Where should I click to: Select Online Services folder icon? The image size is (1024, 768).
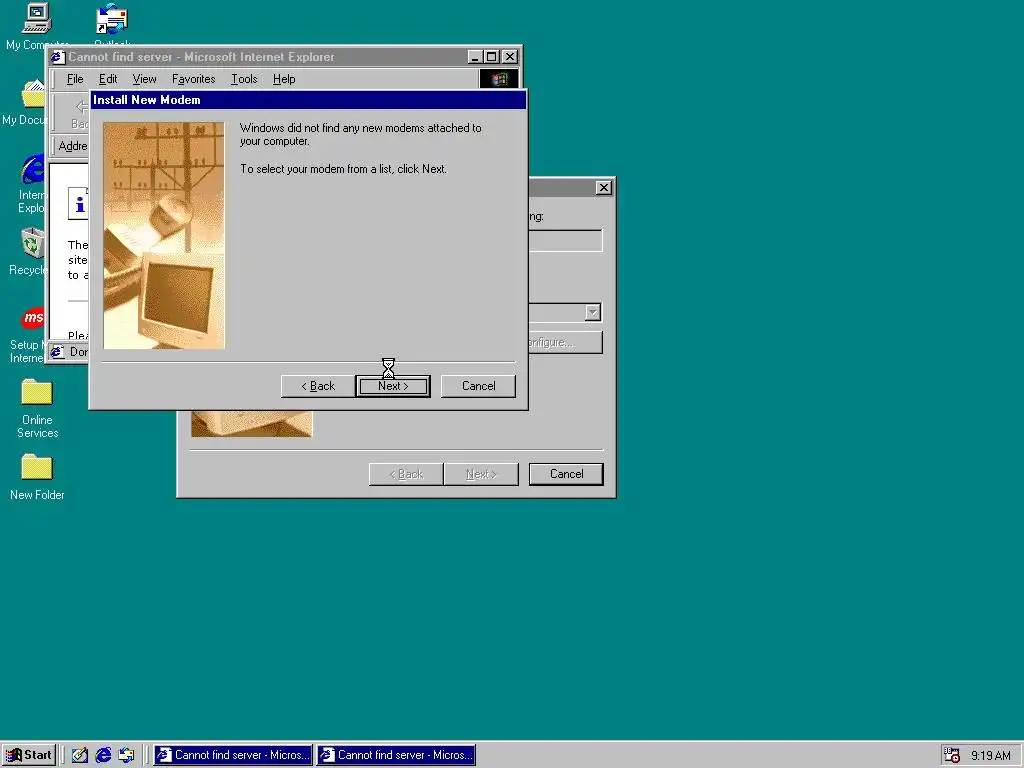coord(37,409)
